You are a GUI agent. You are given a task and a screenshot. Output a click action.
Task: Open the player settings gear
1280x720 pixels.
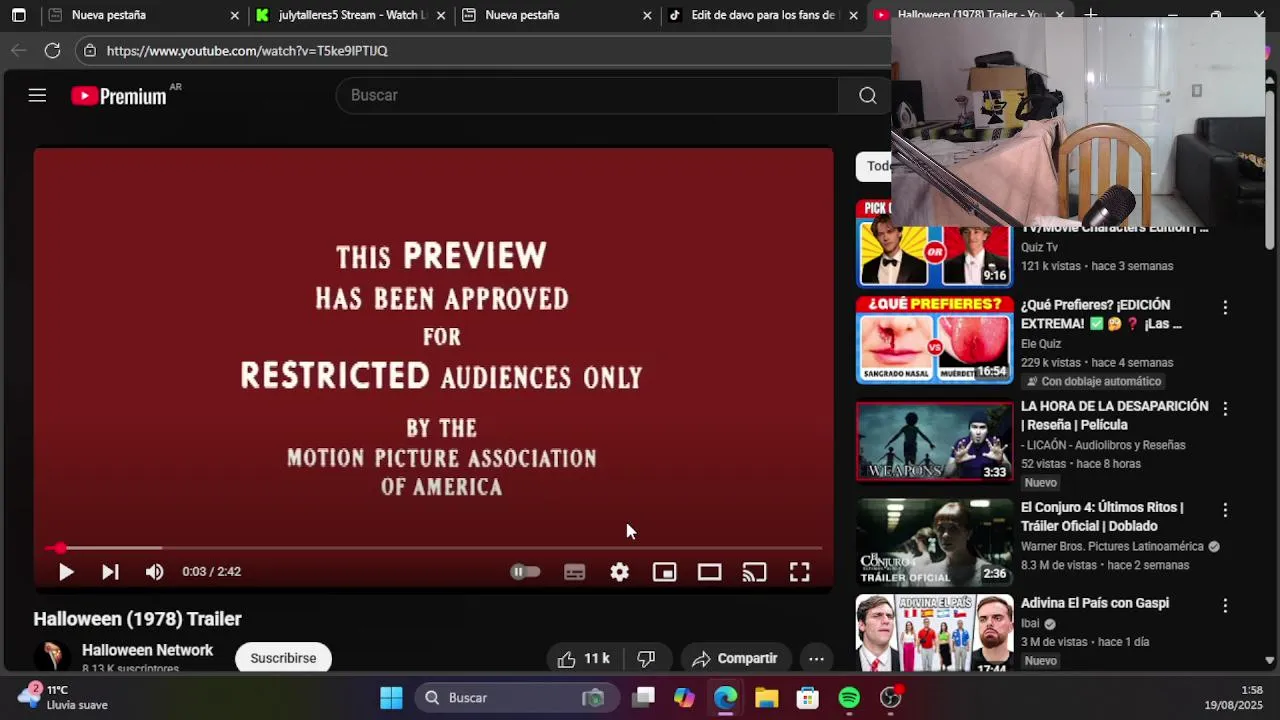620,572
